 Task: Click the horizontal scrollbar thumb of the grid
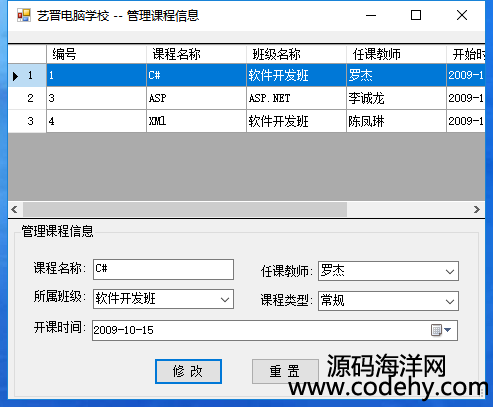point(185,210)
